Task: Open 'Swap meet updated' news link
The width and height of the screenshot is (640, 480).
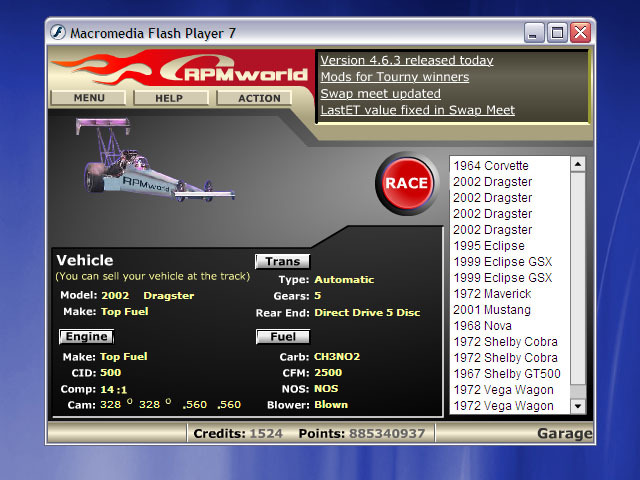Action: [x=380, y=93]
